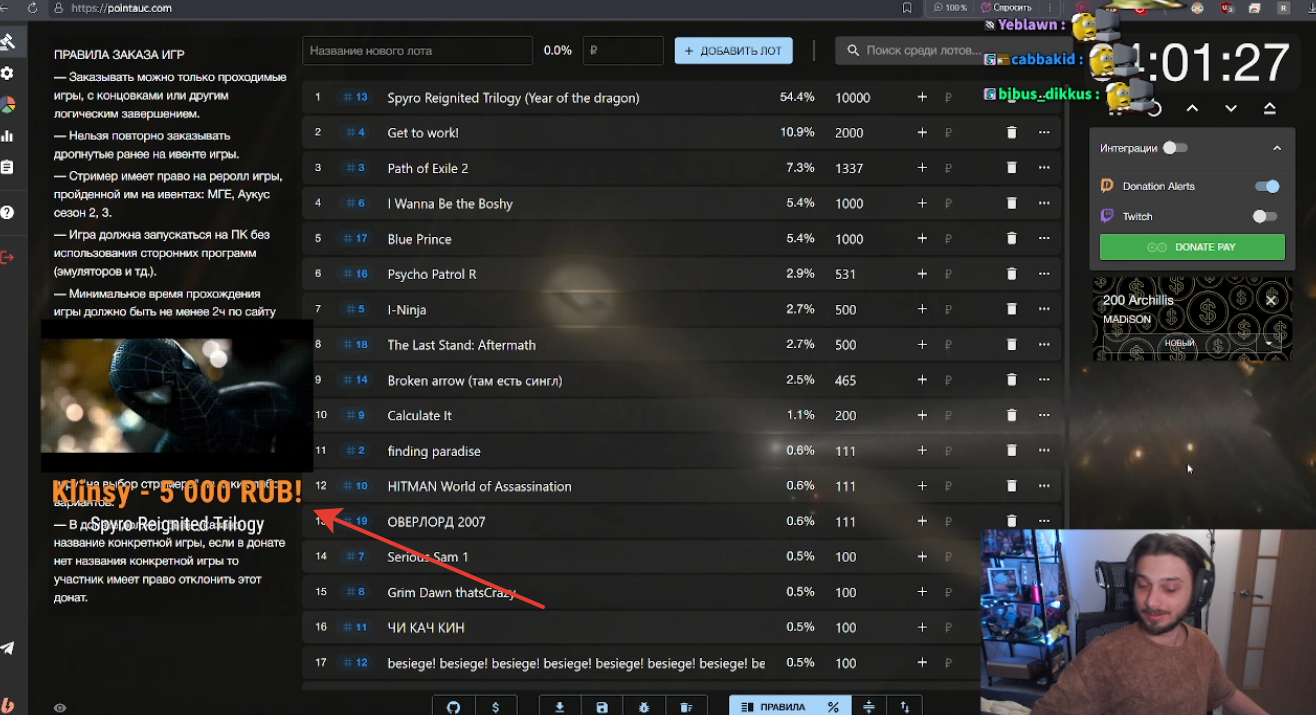The image size is (1316, 715).
Task: Toggle the percent display button
Action: click(833, 707)
